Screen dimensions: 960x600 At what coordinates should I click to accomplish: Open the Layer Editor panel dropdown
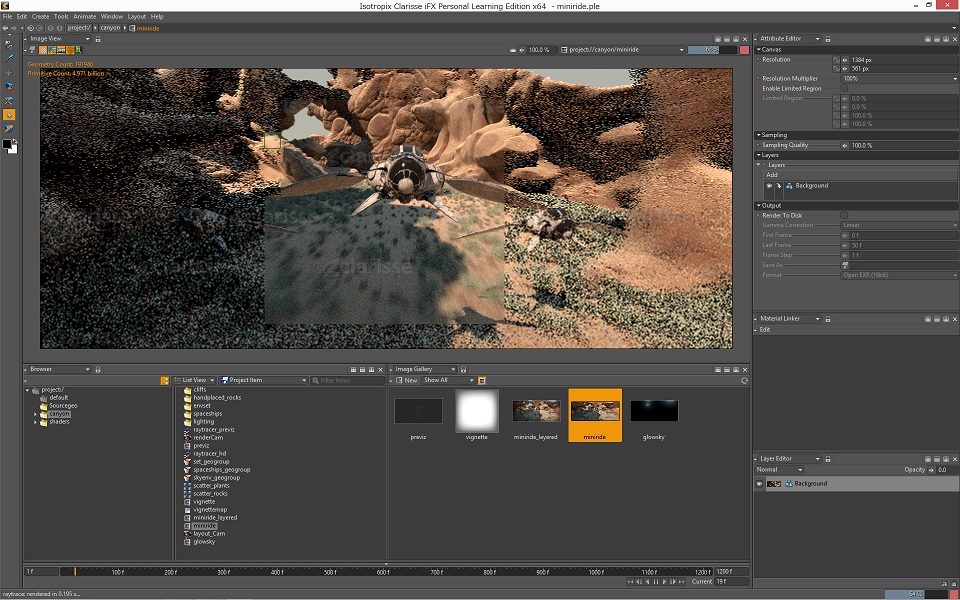click(x=789, y=459)
